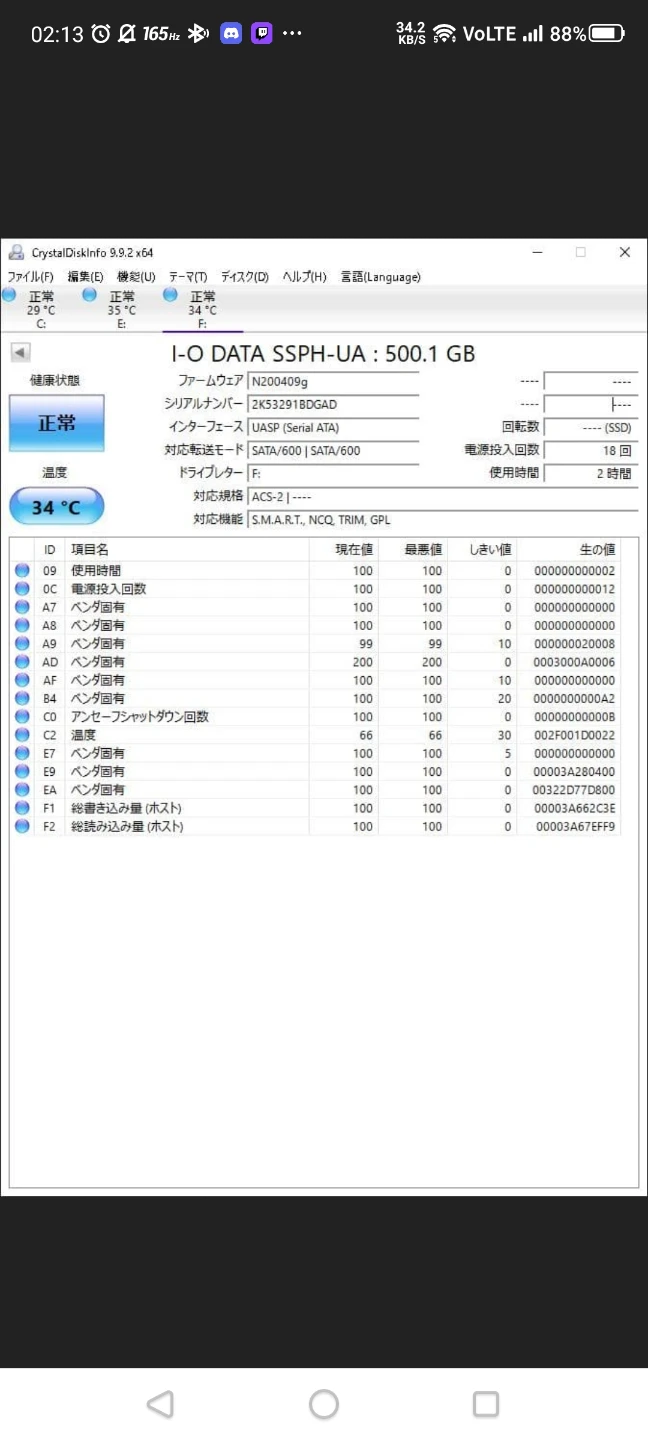Click the status icon of row F1
Image resolution: width=648 pixels, height=1440 pixels.
[22, 808]
